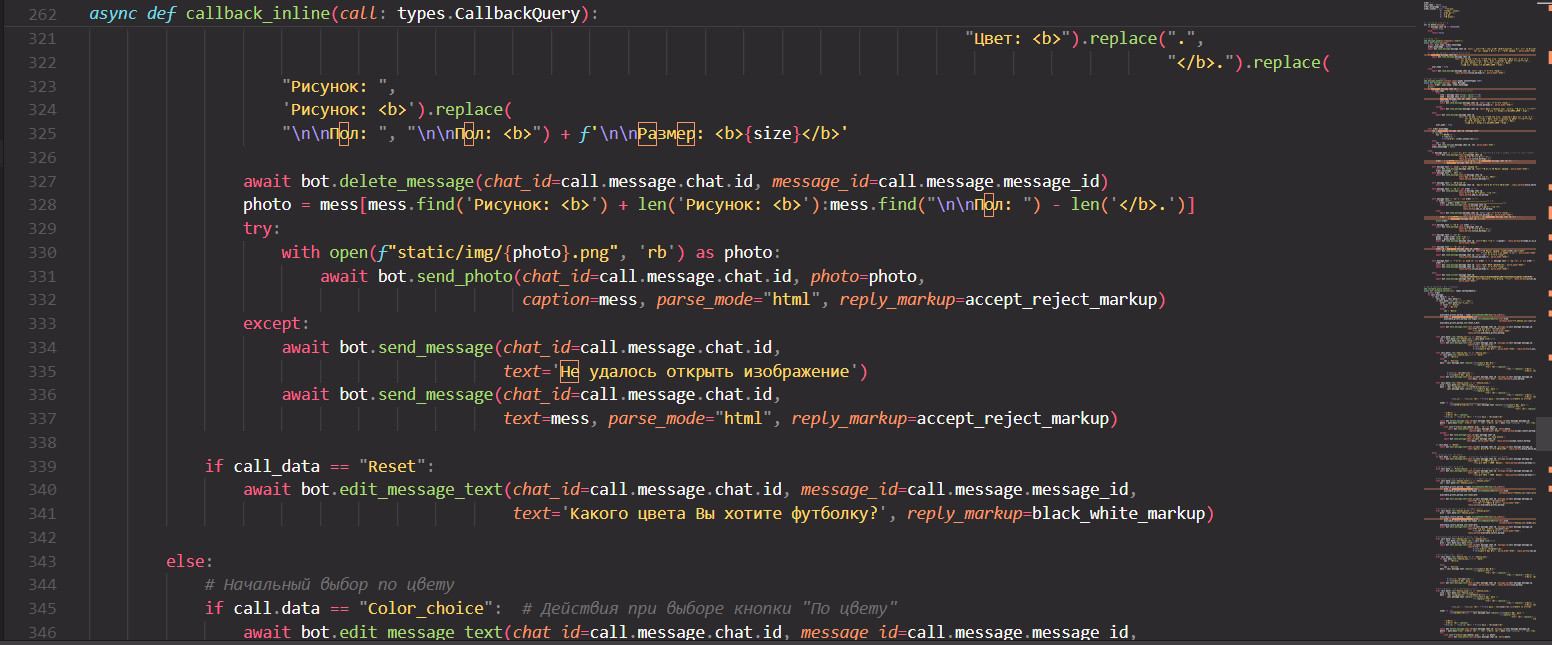The width and height of the screenshot is (1552, 645).
Task: Click 'Не удалось открыть изображение' string
Action: coord(708,372)
